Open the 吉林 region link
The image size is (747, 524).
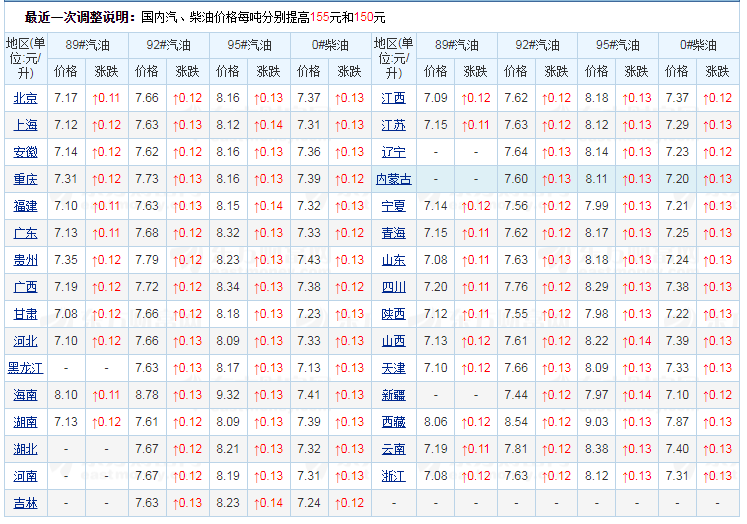click(x=25, y=503)
